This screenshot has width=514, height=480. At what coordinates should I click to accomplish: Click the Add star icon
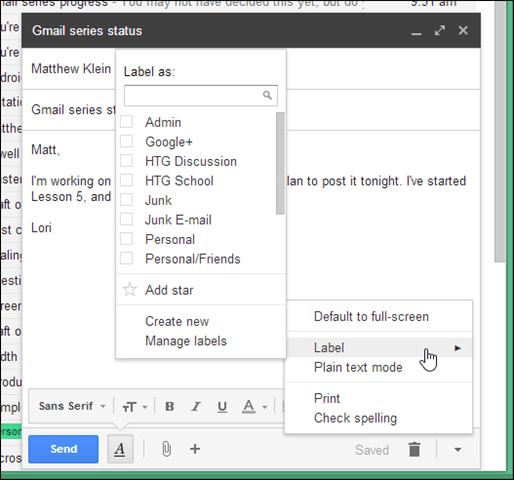click(129, 290)
